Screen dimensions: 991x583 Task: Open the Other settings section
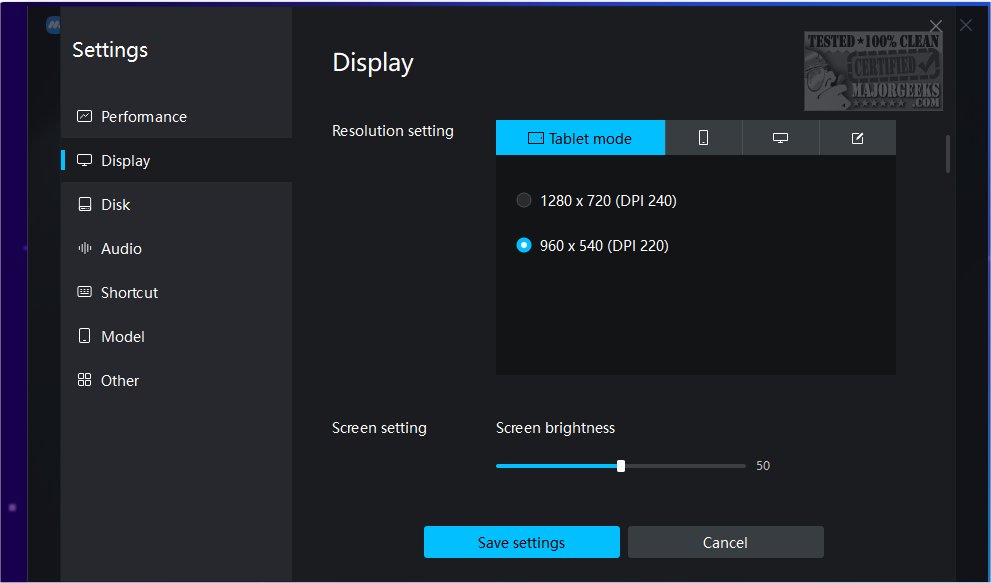pos(176,380)
